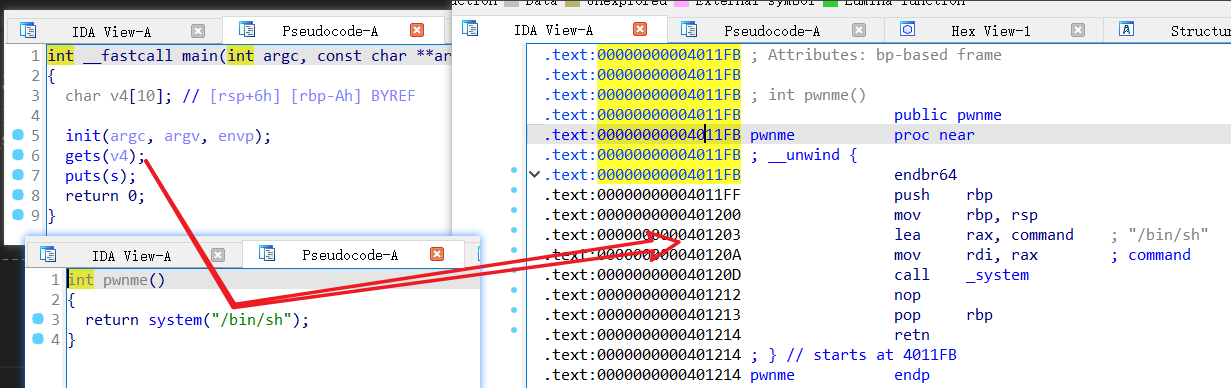Click gets in main pseudocode
The width and height of the screenshot is (1231, 388).
tap(84, 156)
